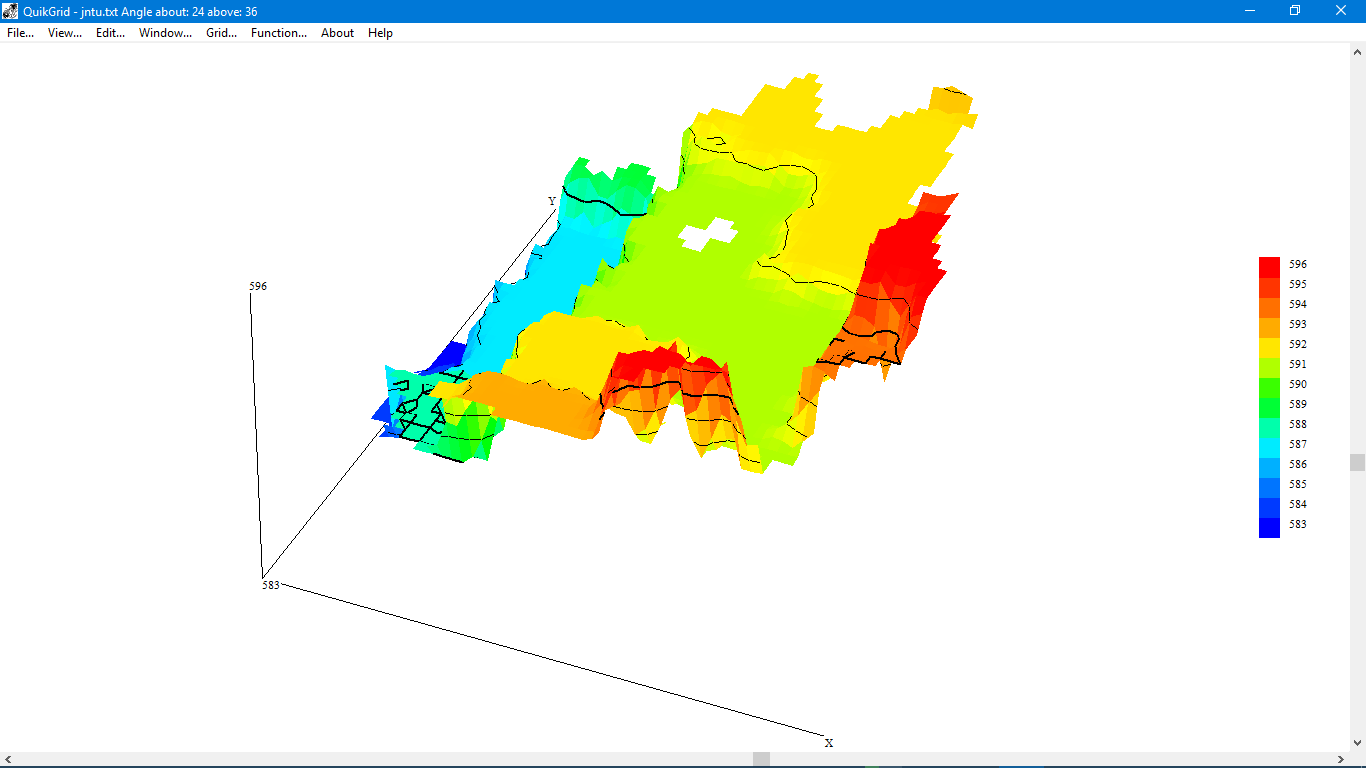Click the scroll up arrow on vertical scrollbar
The height and width of the screenshot is (768, 1366).
click(x=1358, y=52)
